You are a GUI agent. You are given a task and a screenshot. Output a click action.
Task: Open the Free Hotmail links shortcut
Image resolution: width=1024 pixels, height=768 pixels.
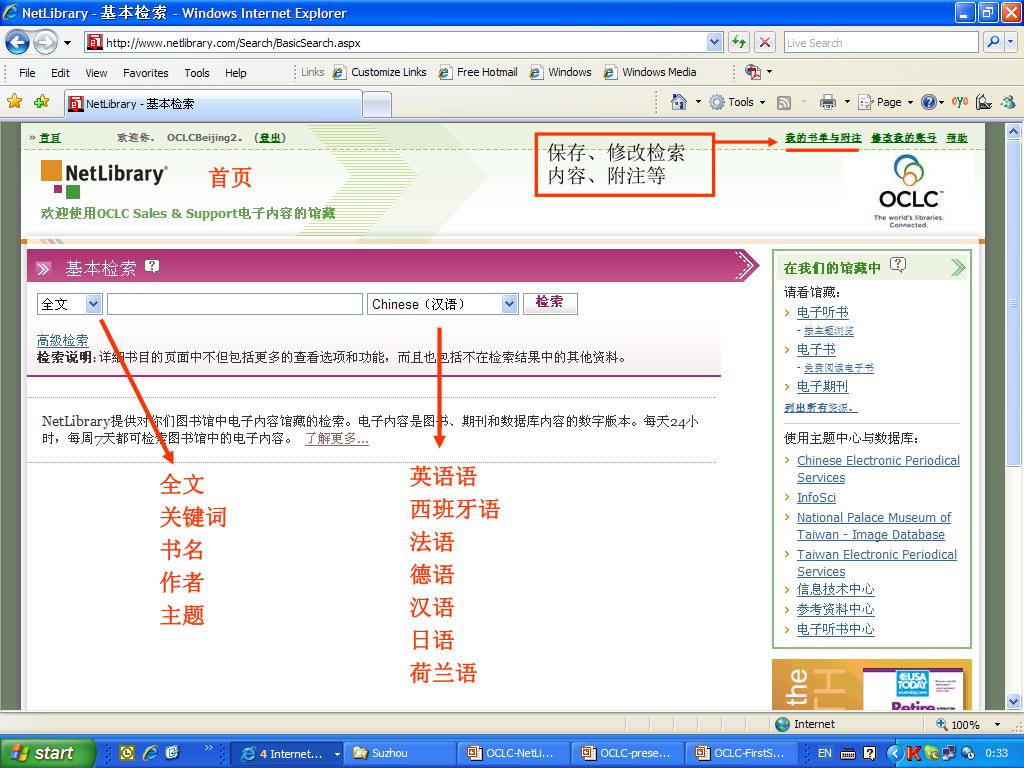point(478,72)
